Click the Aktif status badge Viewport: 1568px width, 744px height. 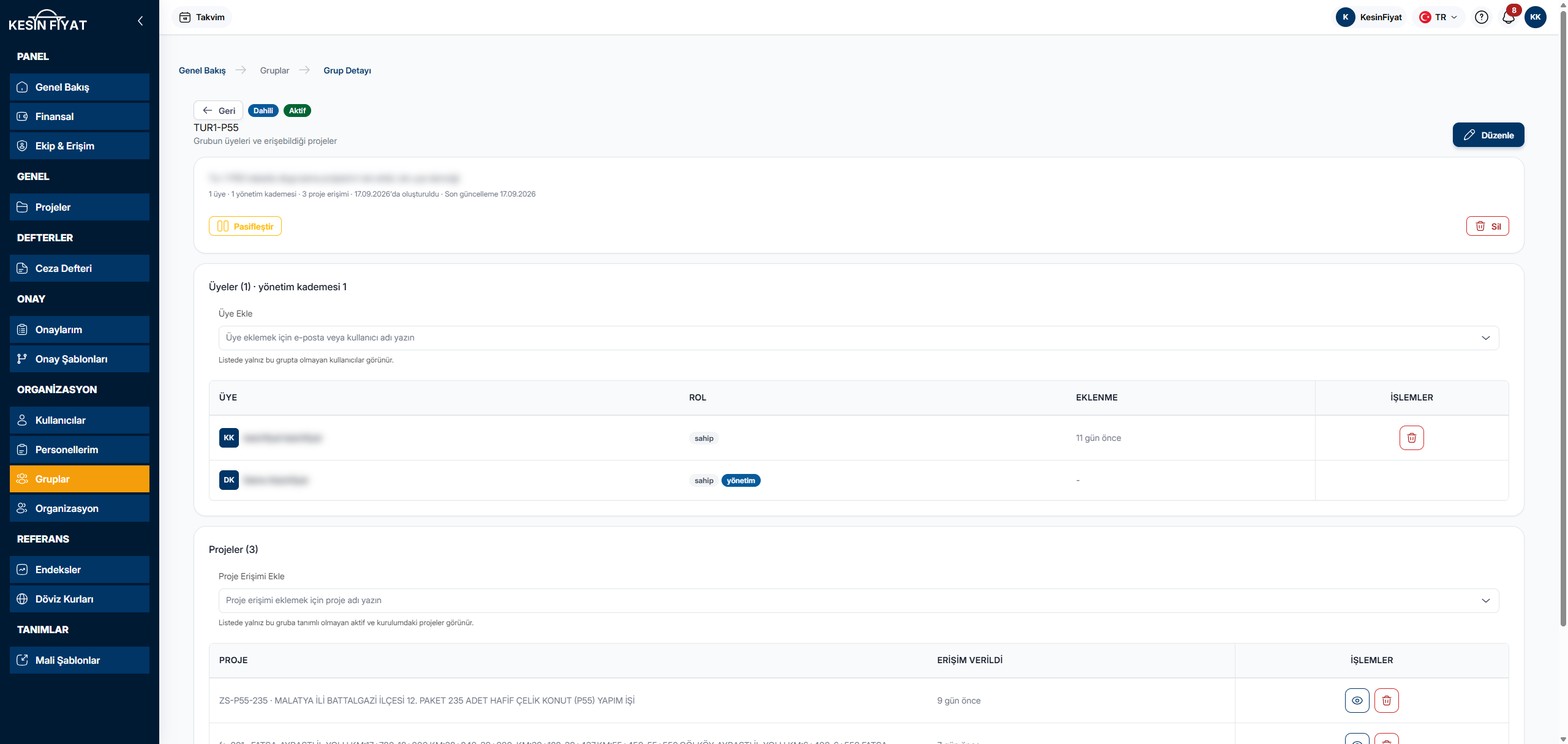(298, 111)
